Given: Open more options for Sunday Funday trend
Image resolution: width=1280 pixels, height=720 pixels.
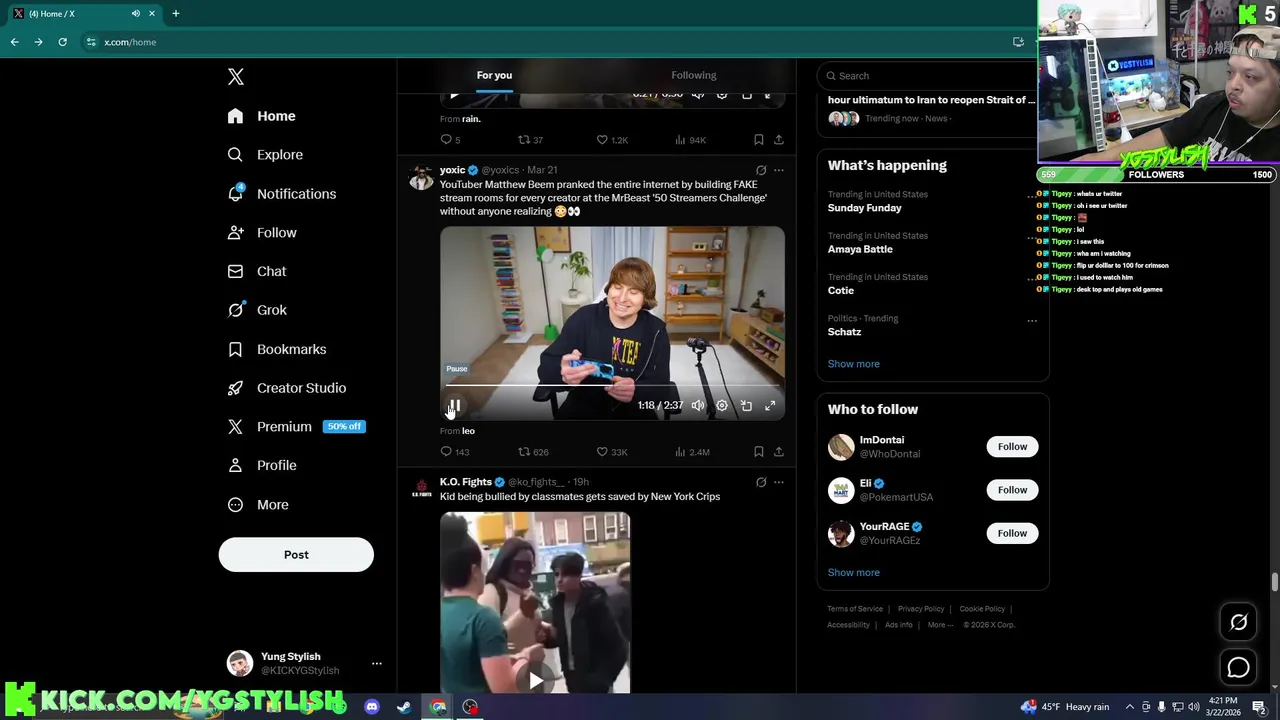Looking at the screenshot, I should 1032,197.
